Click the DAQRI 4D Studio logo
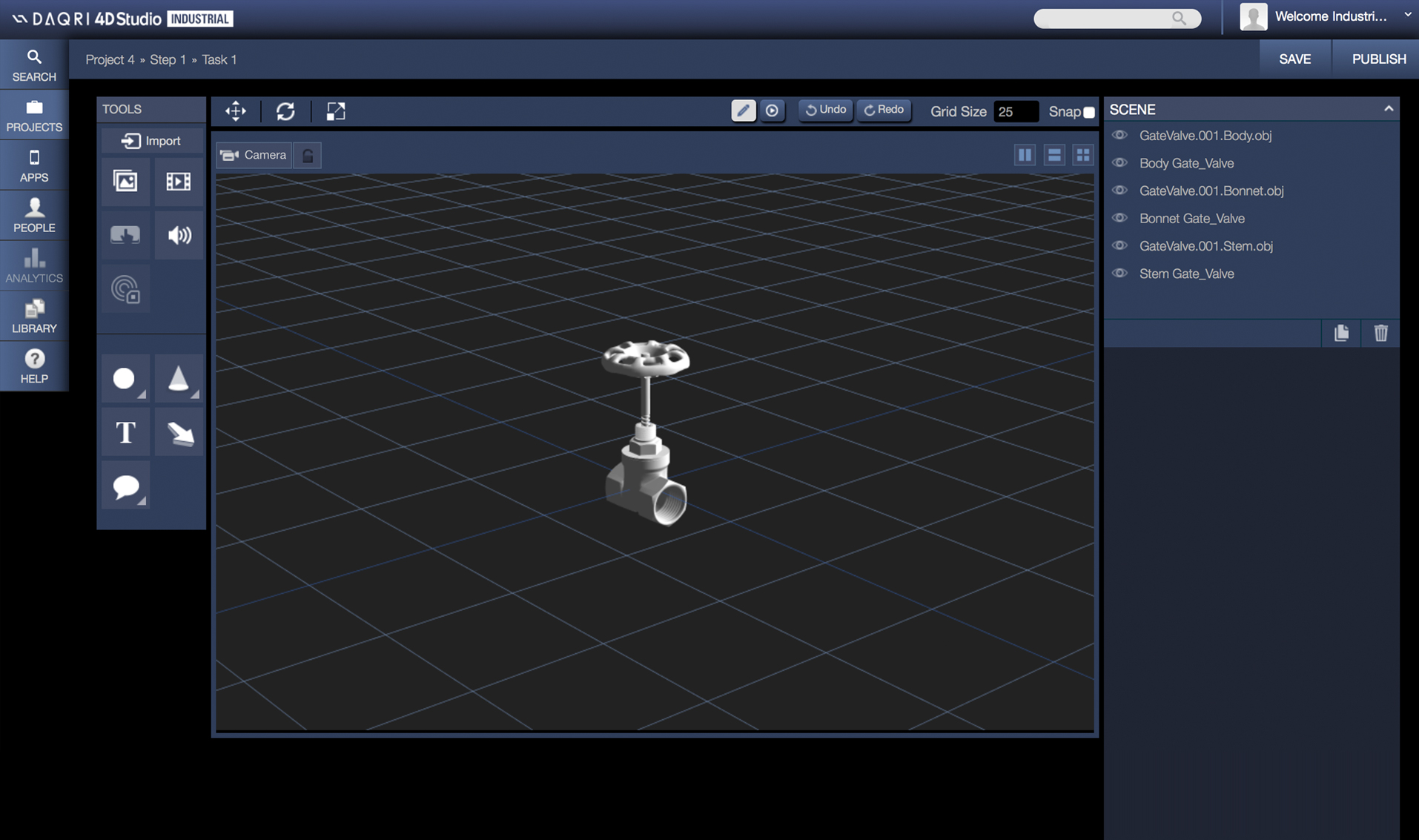The height and width of the screenshot is (840, 1419). (x=123, y=19)
